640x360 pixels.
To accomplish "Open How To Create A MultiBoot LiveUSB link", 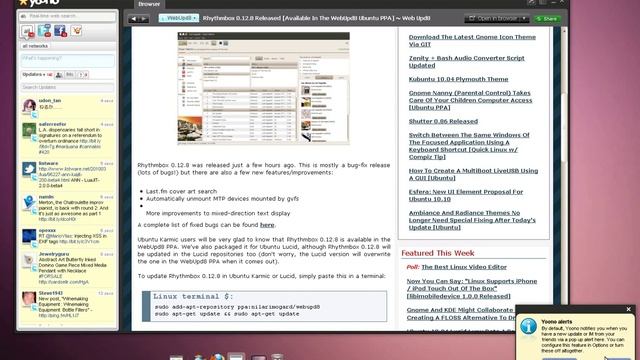I will click(x=473, y=174).
